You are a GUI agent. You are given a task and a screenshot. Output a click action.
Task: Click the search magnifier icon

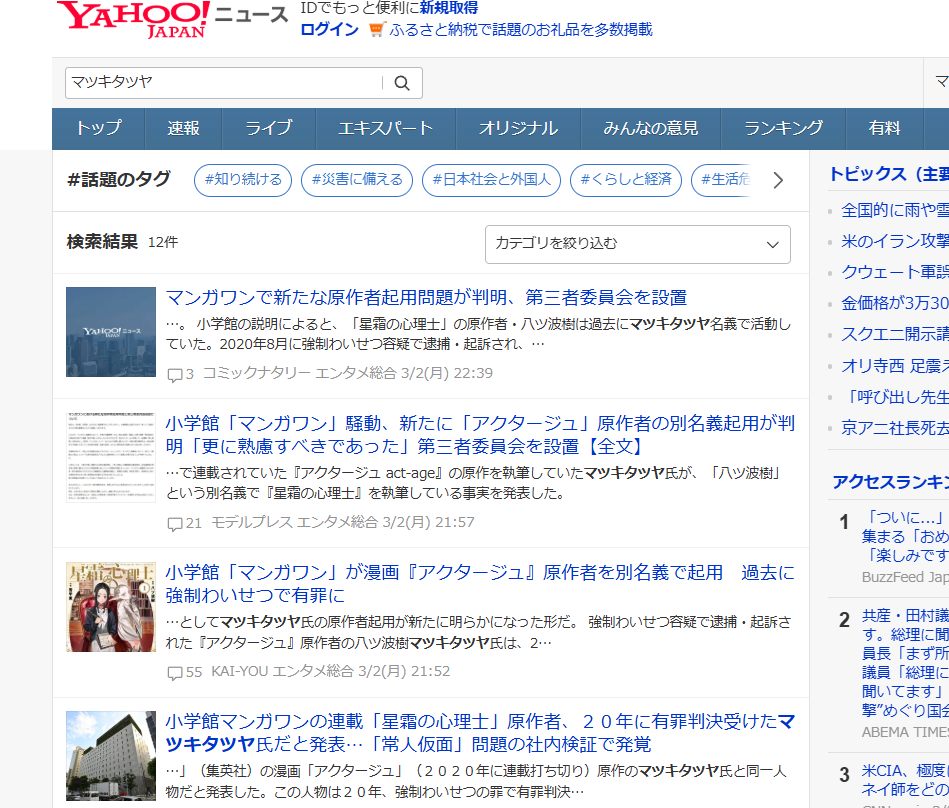click(402, 83)
